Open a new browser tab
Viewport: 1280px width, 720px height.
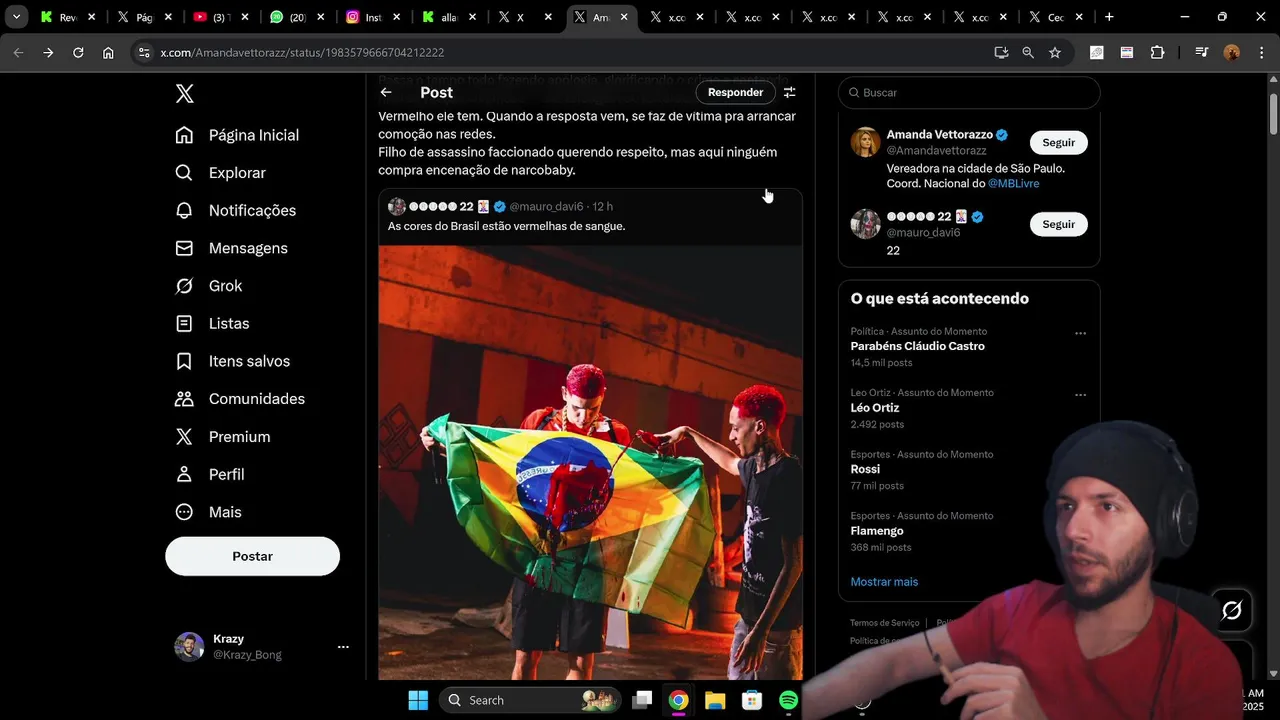click(1109, 17)
